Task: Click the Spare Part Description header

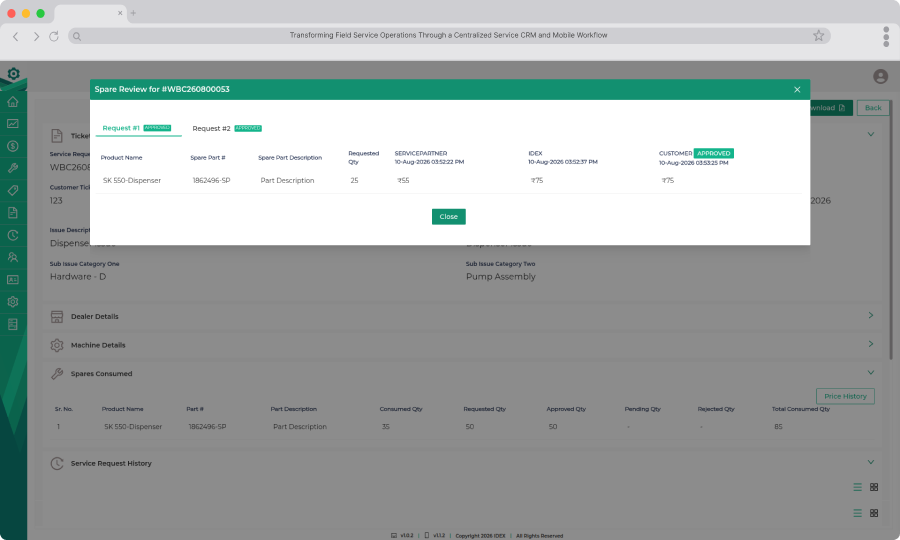Action: [290, 157]
